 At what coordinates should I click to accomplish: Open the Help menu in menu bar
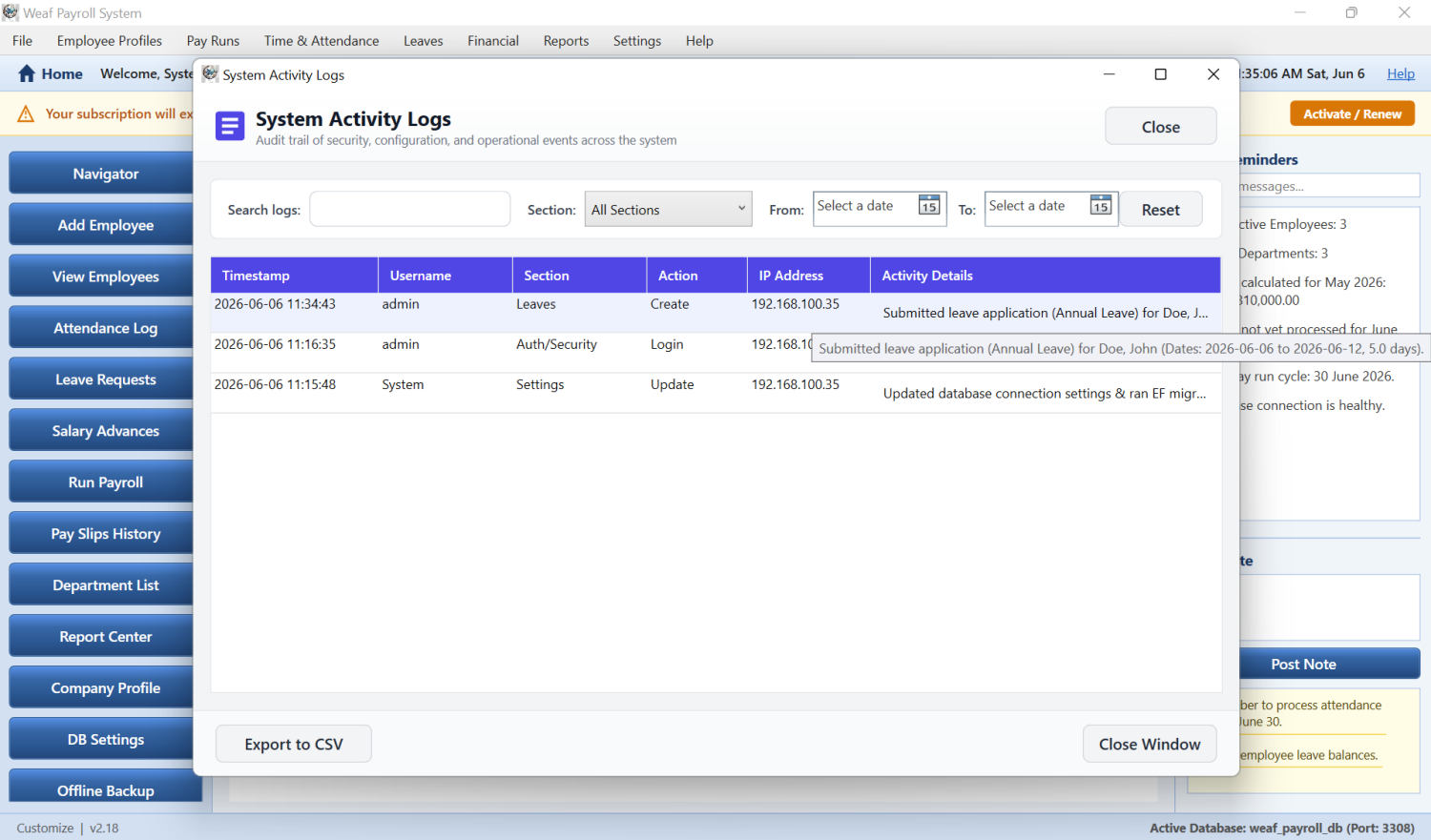pyautogui.click(x=699, y=41)
